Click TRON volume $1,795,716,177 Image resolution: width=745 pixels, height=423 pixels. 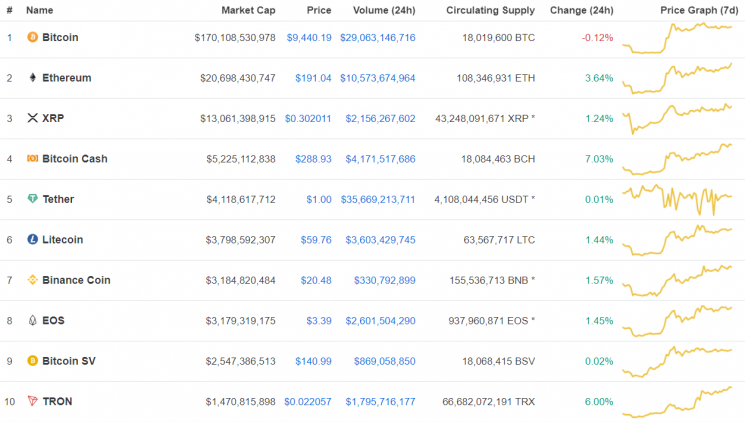tap(380, 402)
